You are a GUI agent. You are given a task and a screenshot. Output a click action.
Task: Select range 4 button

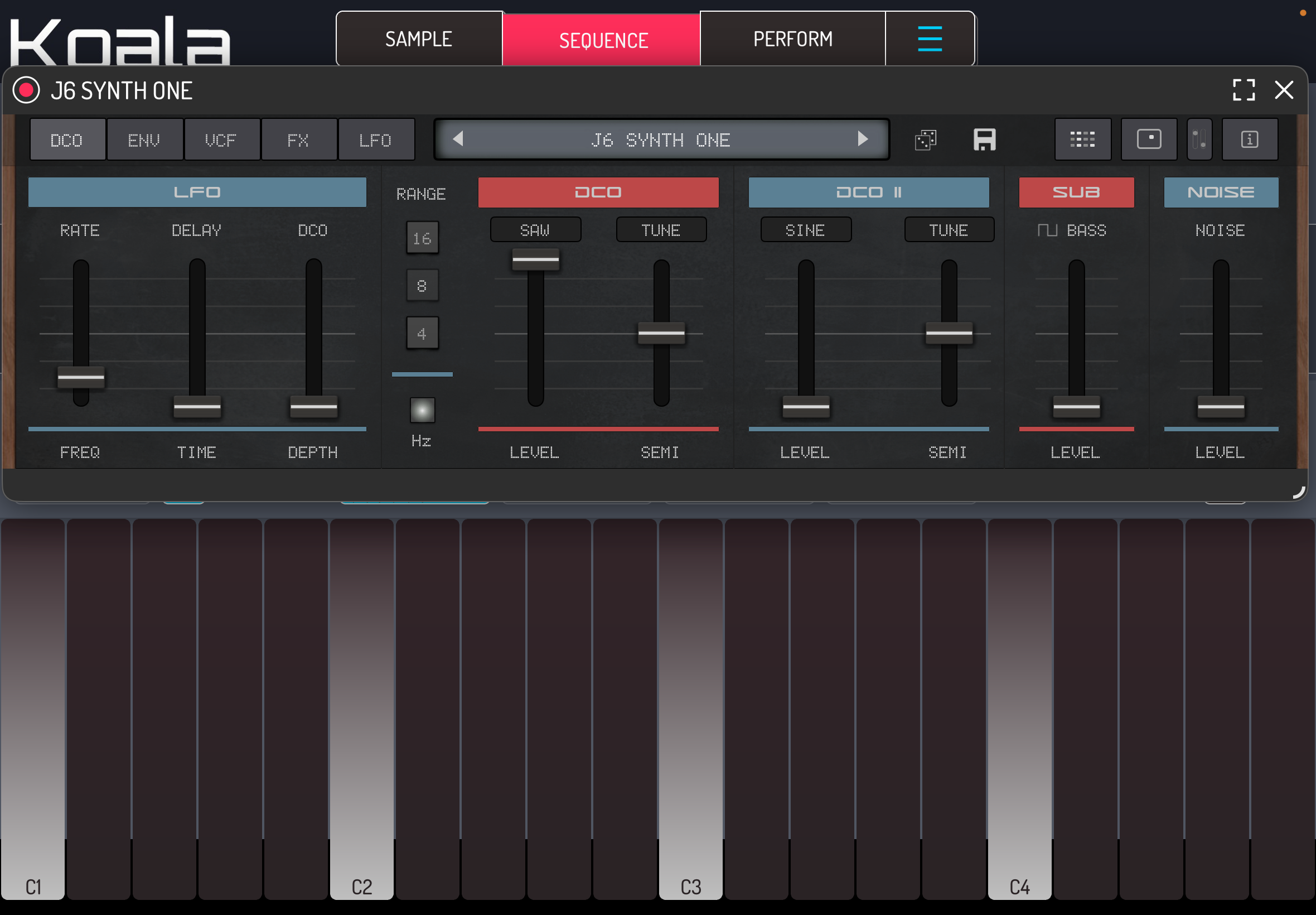coord(422,333)
